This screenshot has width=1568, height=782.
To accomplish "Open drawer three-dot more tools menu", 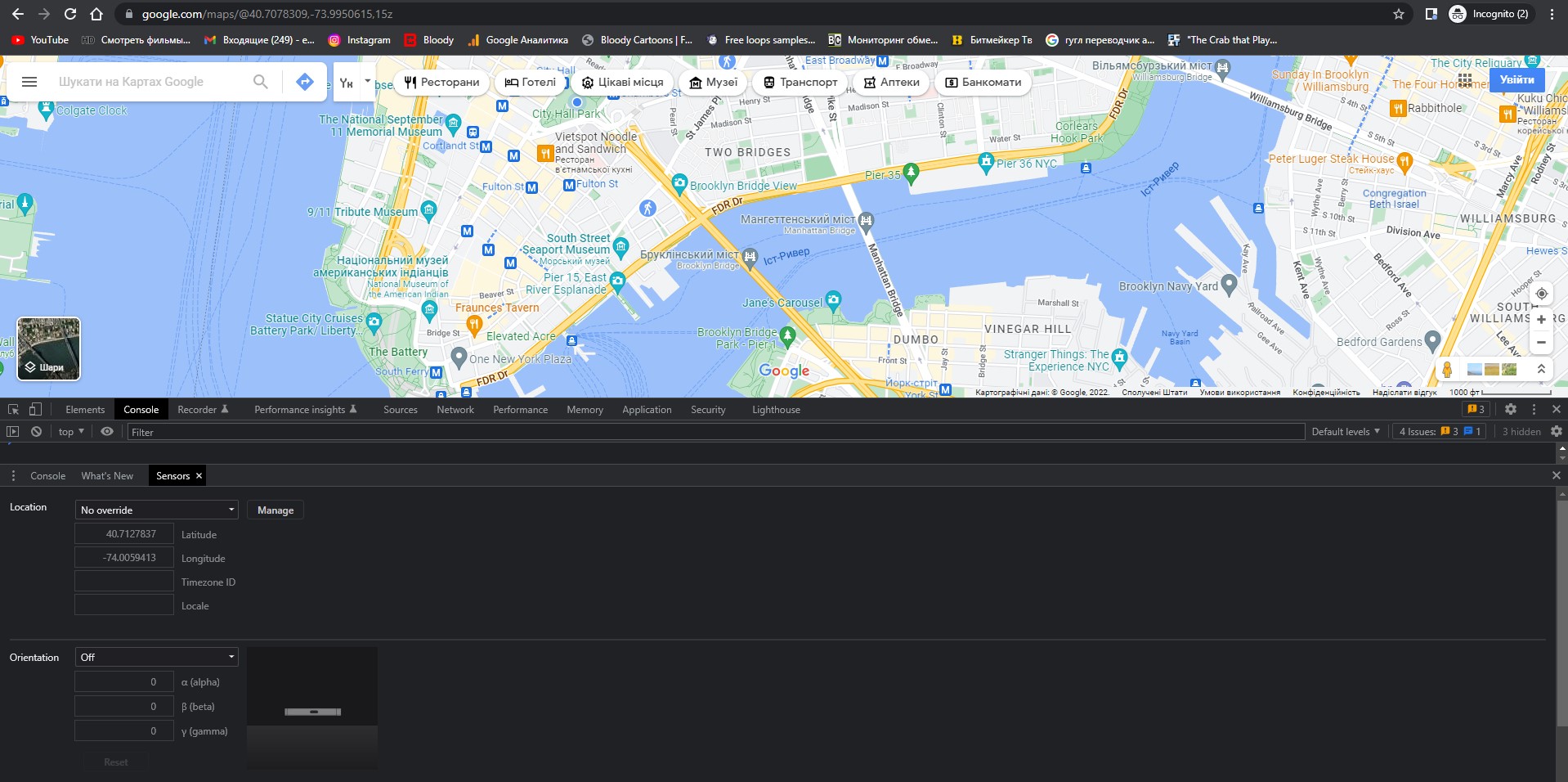I will pos(13,476).
